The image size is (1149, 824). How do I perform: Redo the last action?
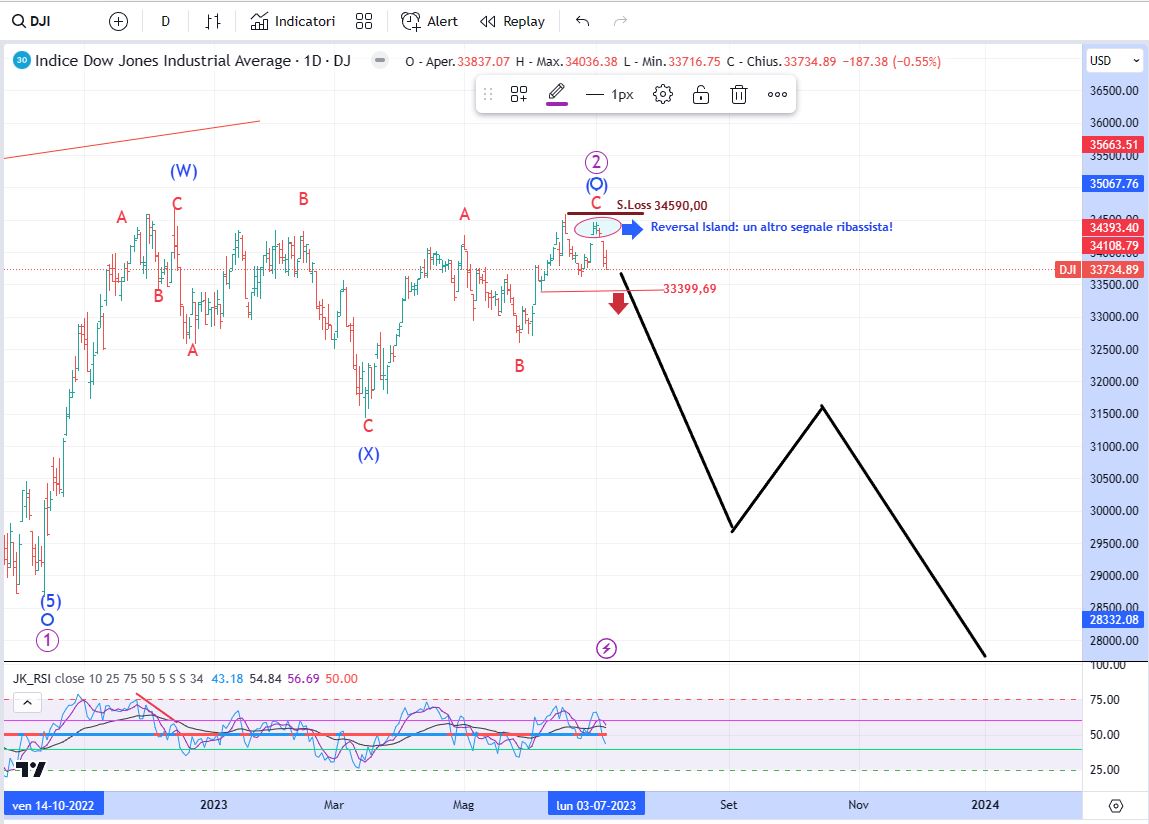pos(620,21)
